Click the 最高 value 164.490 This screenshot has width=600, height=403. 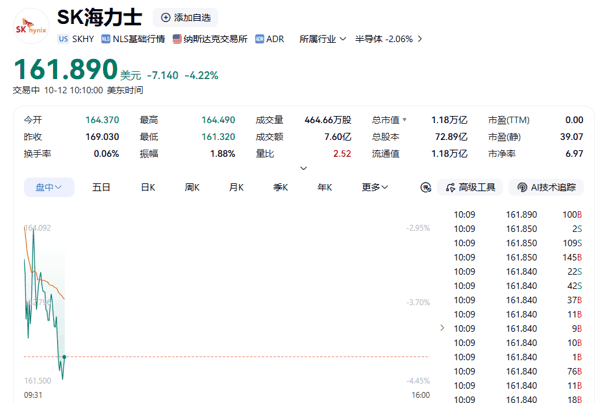pos(218,120)
